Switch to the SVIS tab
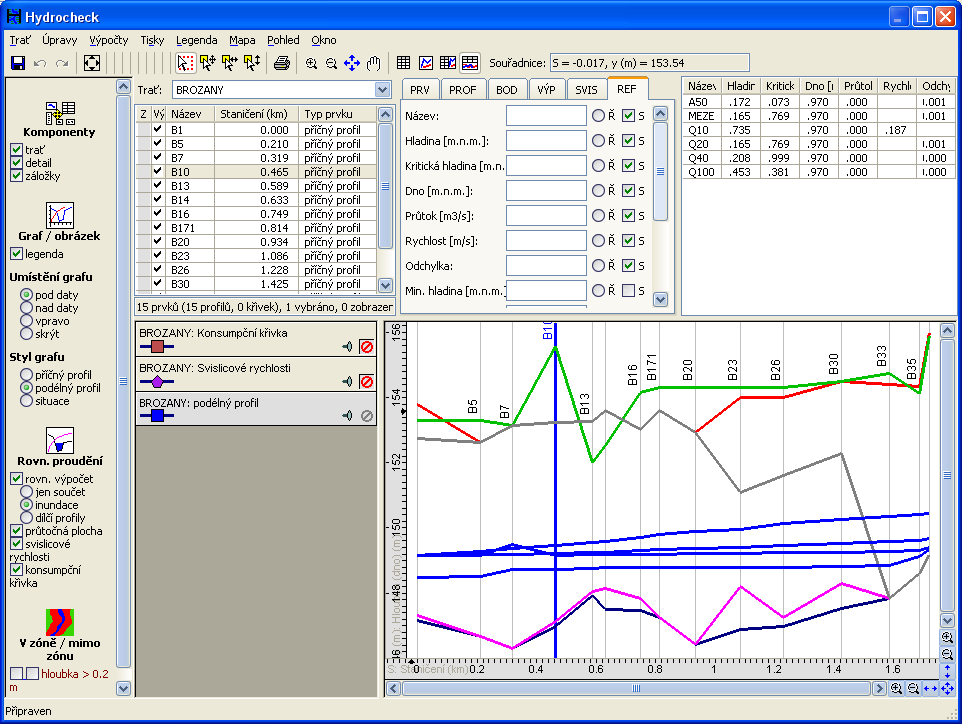Image resolution: width=962 pixels, height=724 pixels. click(585, 89)
